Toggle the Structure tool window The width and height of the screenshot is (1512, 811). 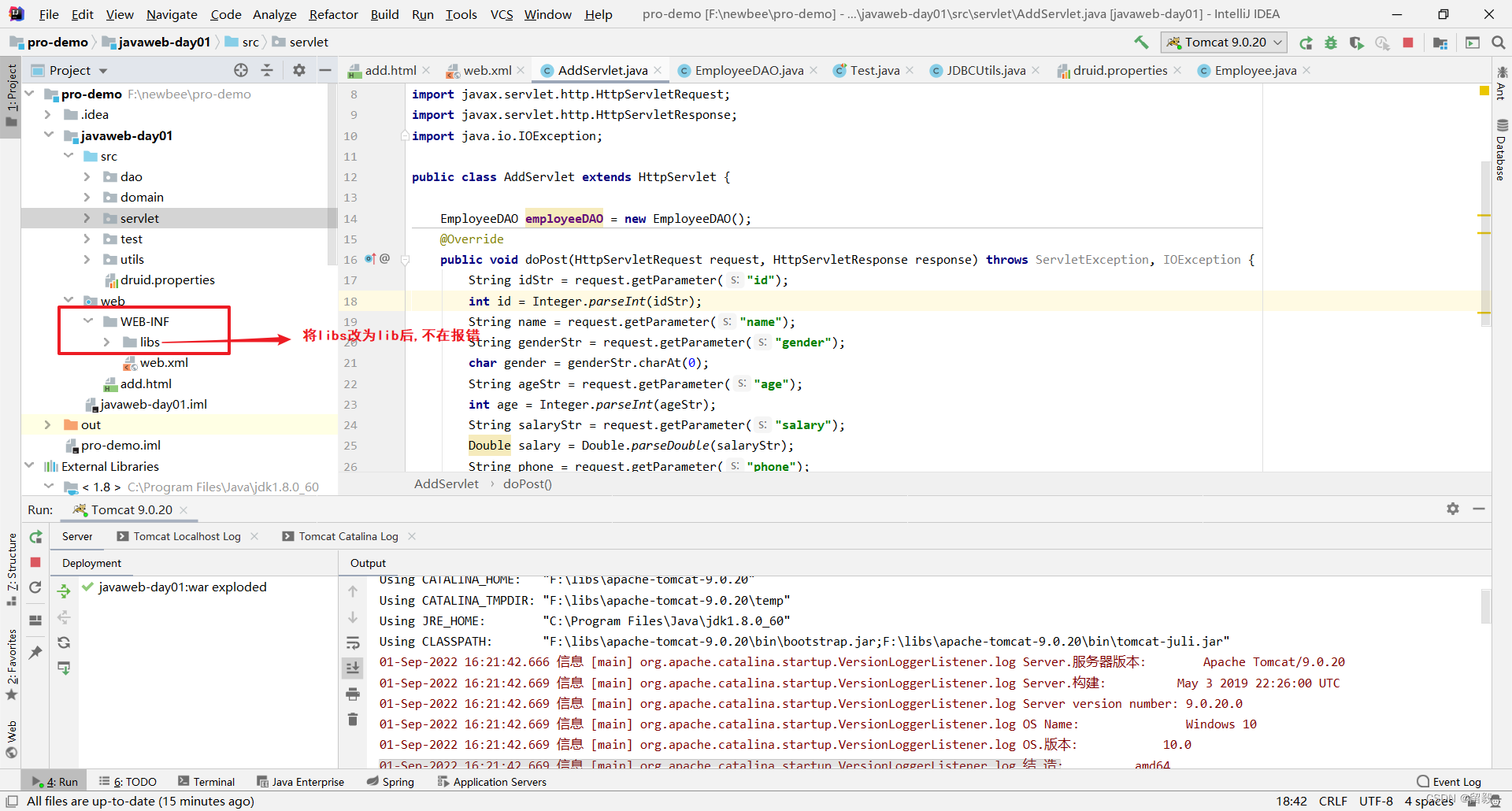tap(12, 568)
